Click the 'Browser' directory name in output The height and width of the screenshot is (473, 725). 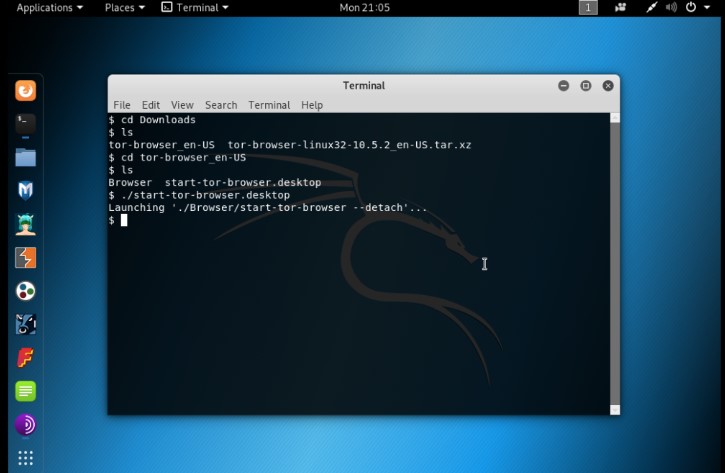[x=130, y=183]
